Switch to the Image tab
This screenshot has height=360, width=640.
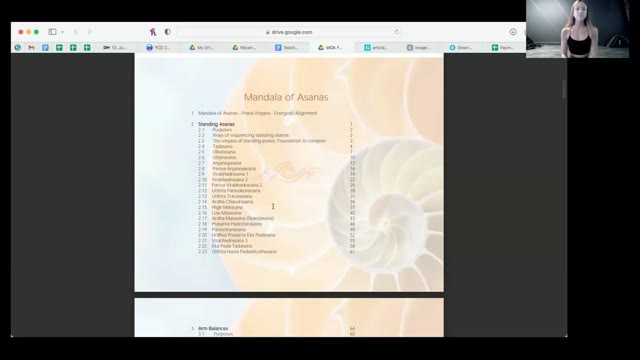tap(419, 48)
